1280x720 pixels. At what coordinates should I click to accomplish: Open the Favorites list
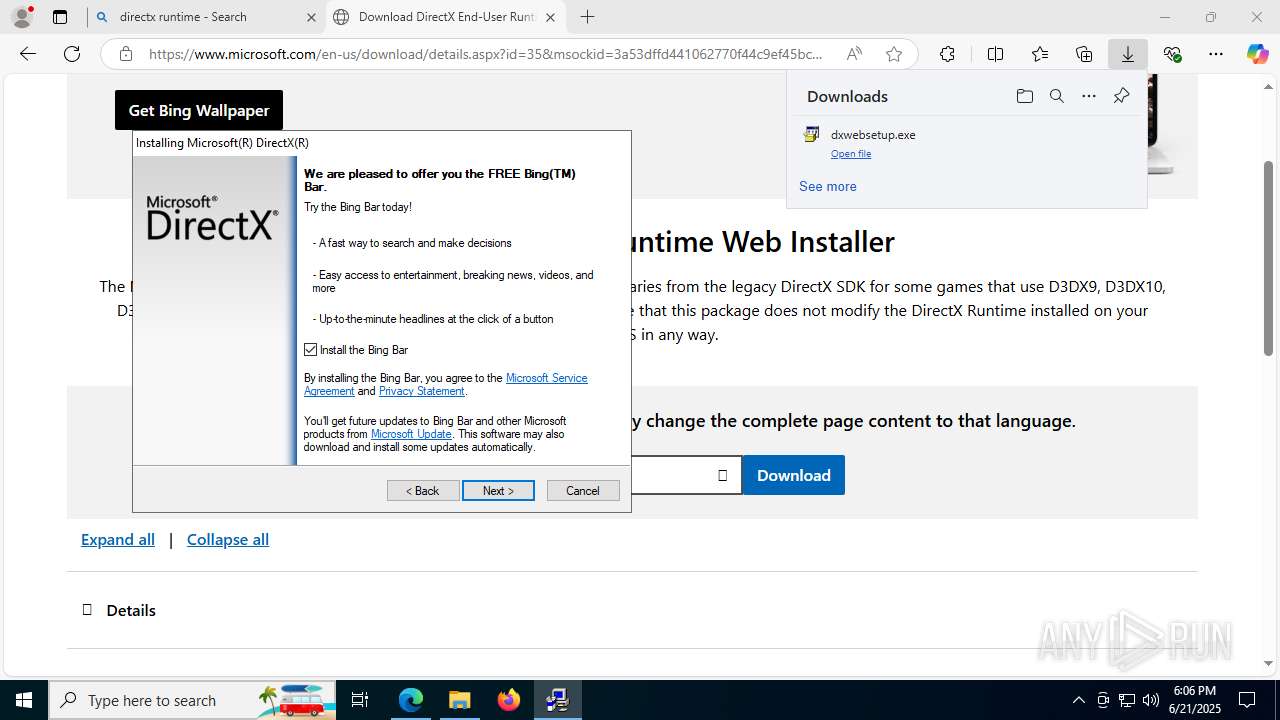(1040, 54)
